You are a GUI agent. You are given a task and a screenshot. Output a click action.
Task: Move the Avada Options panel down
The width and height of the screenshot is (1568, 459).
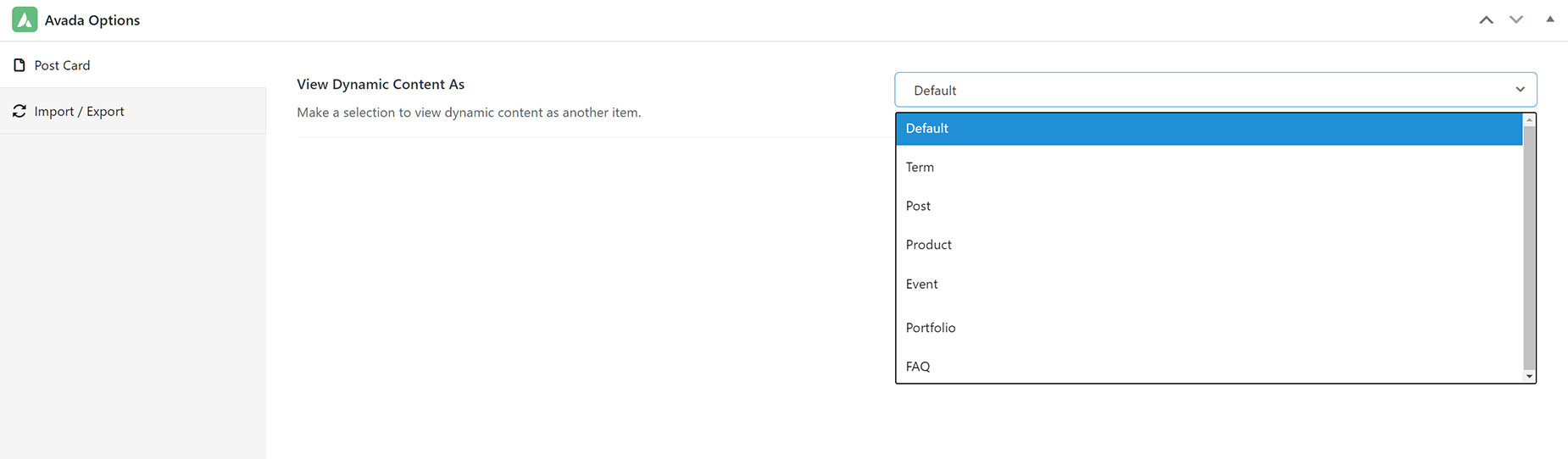click(1516, 19)
